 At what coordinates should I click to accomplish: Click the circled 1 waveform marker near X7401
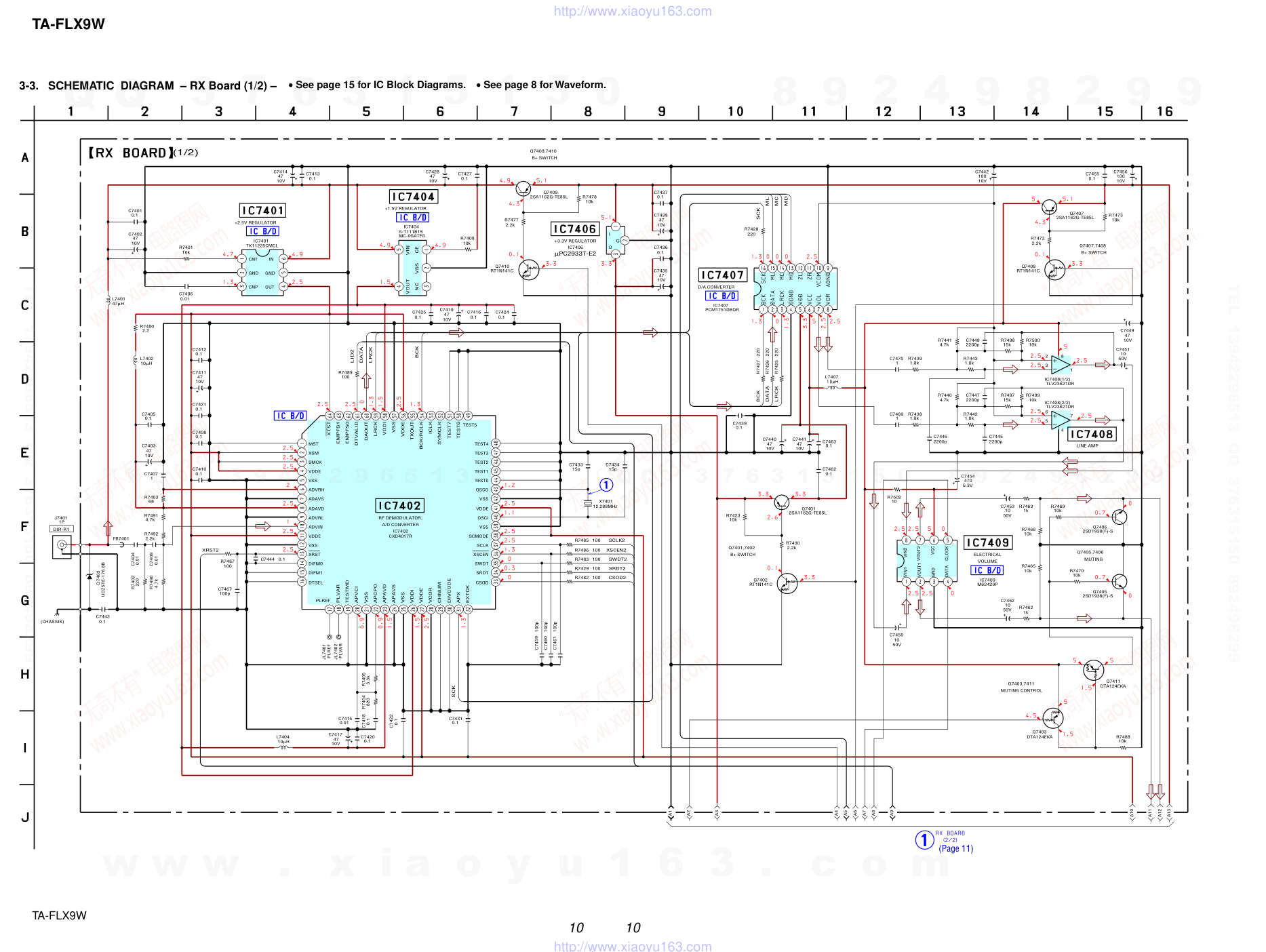[606, 485]
